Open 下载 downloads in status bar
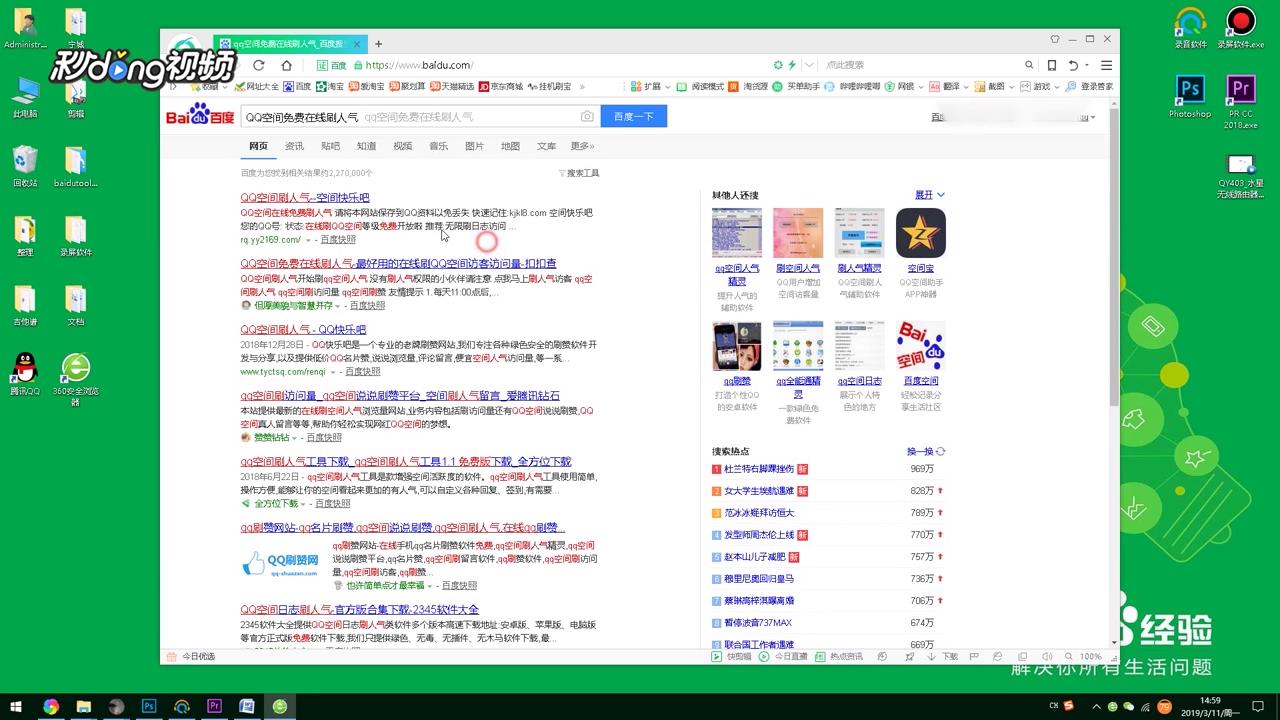1280x720 pixels. pos(943,657)
